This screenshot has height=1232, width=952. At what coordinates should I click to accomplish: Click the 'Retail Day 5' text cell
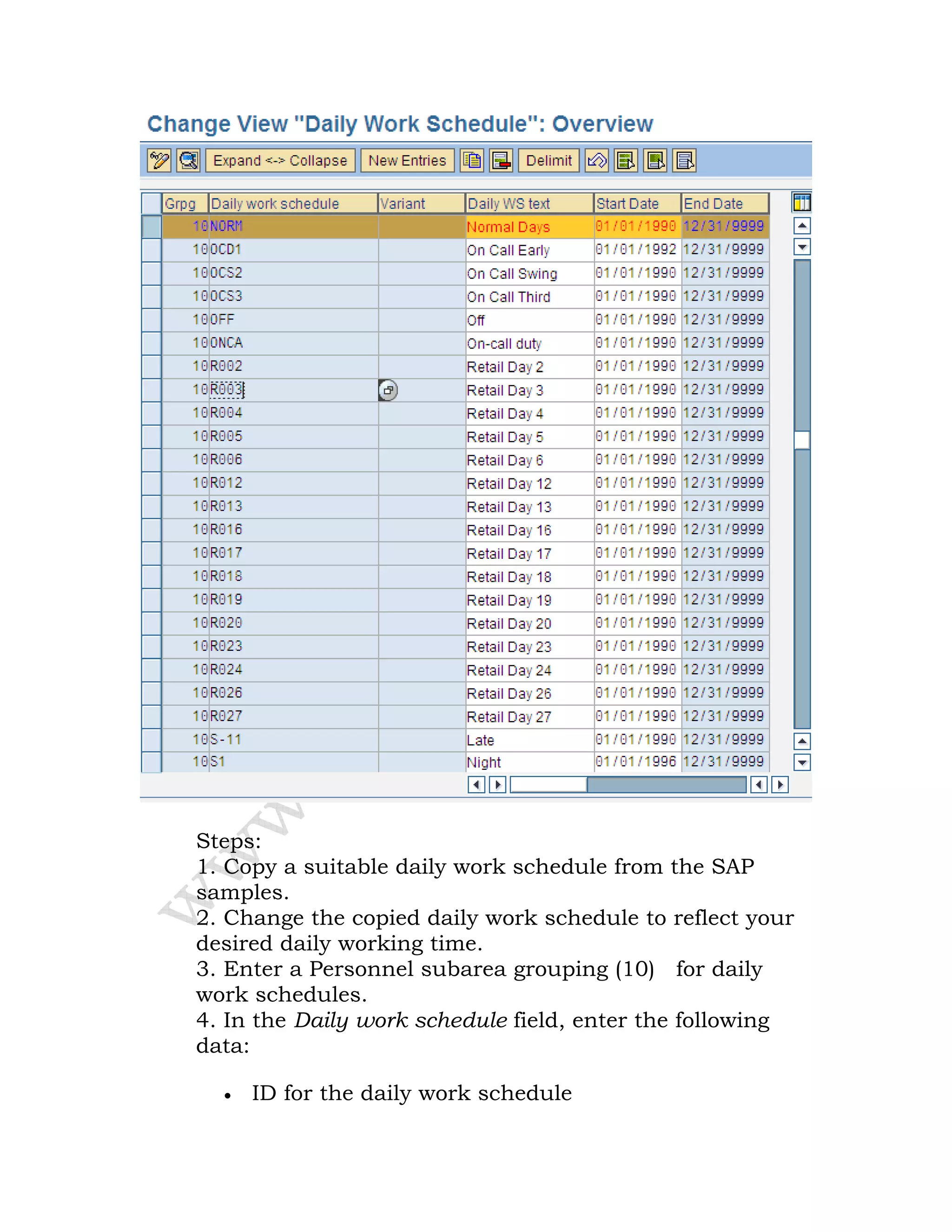tap(529, 437)
